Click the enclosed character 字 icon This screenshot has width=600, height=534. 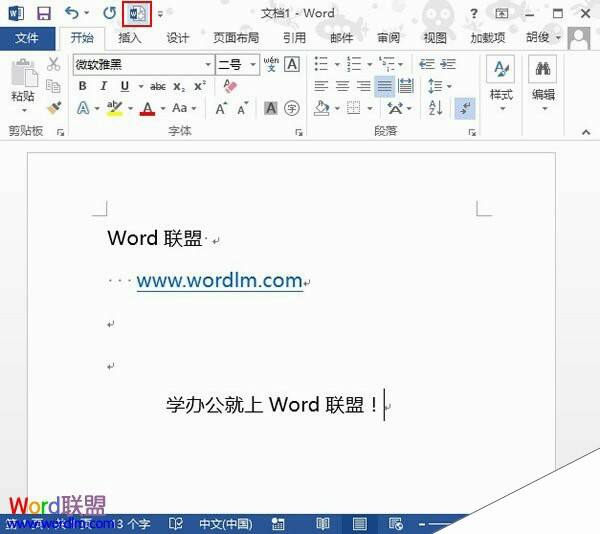(292, 108)
